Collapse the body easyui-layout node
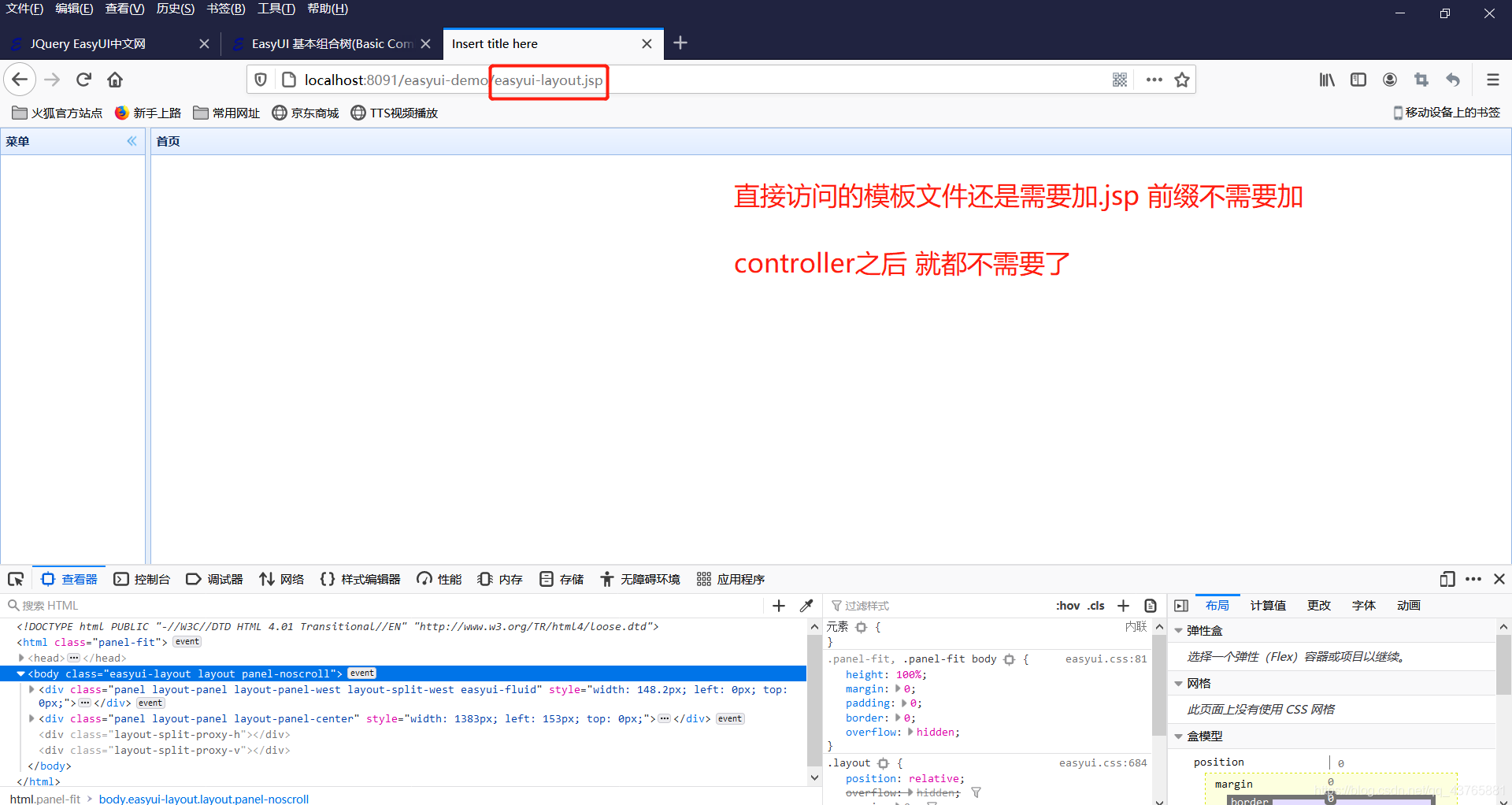Viewport: 1512px width, 805px height. [x=21, y=673]
